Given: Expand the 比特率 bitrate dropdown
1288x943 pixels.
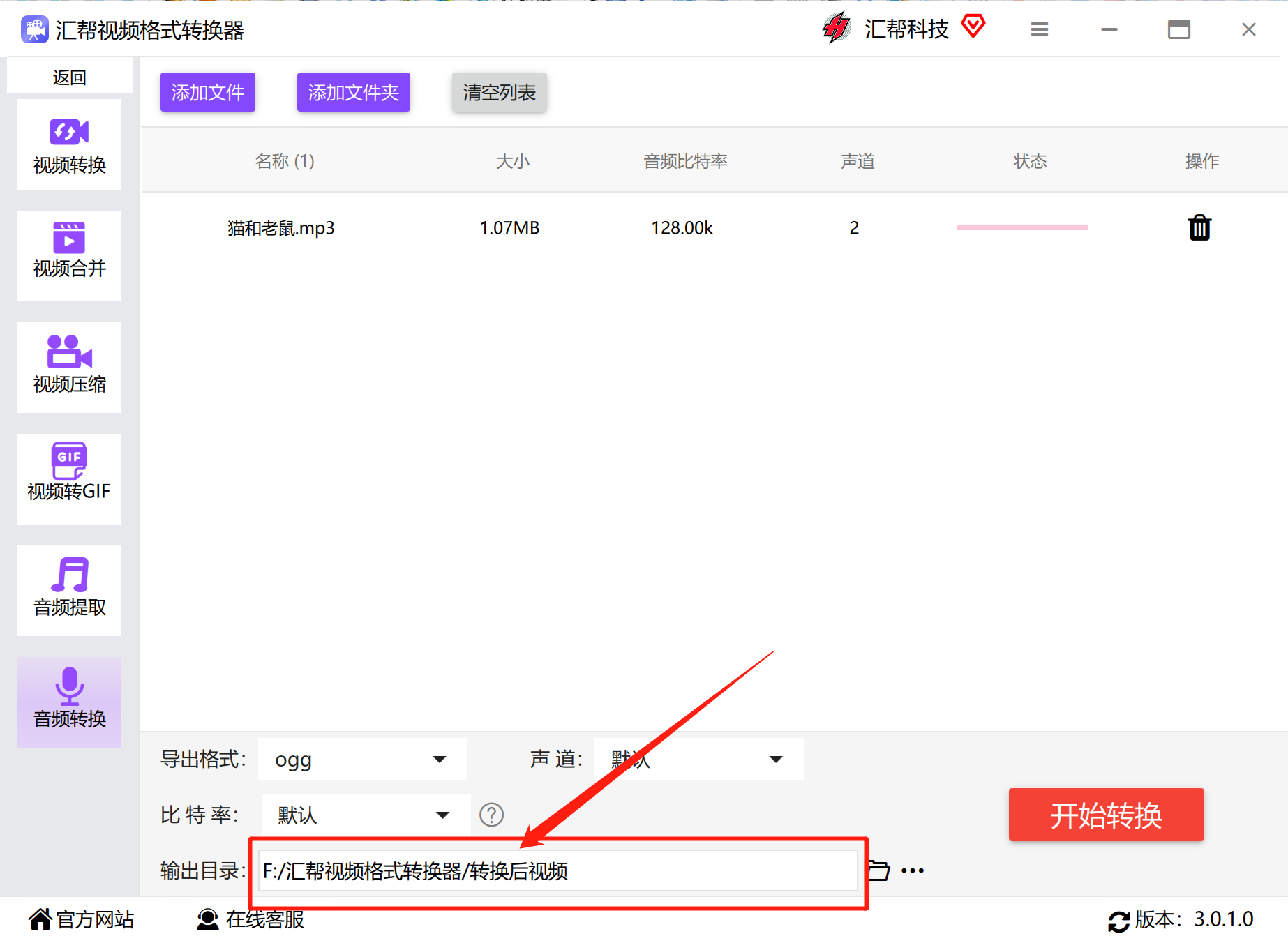Looking at the screenshot, I should [366, 815].
